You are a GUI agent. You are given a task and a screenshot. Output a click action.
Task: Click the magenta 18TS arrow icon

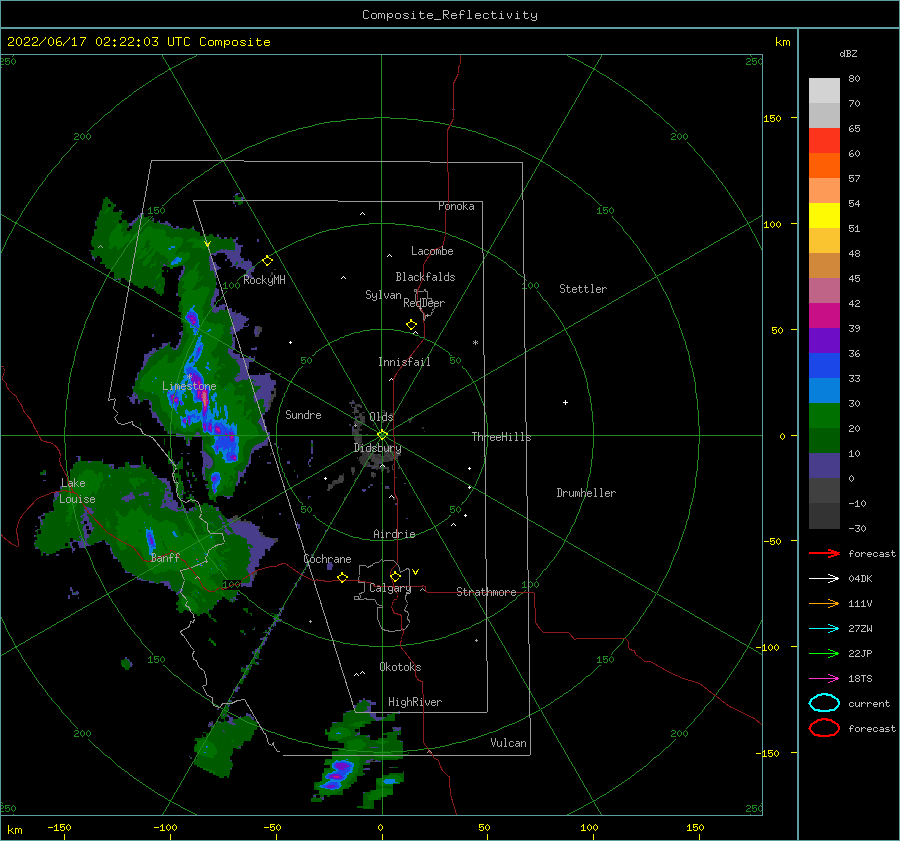824,679
